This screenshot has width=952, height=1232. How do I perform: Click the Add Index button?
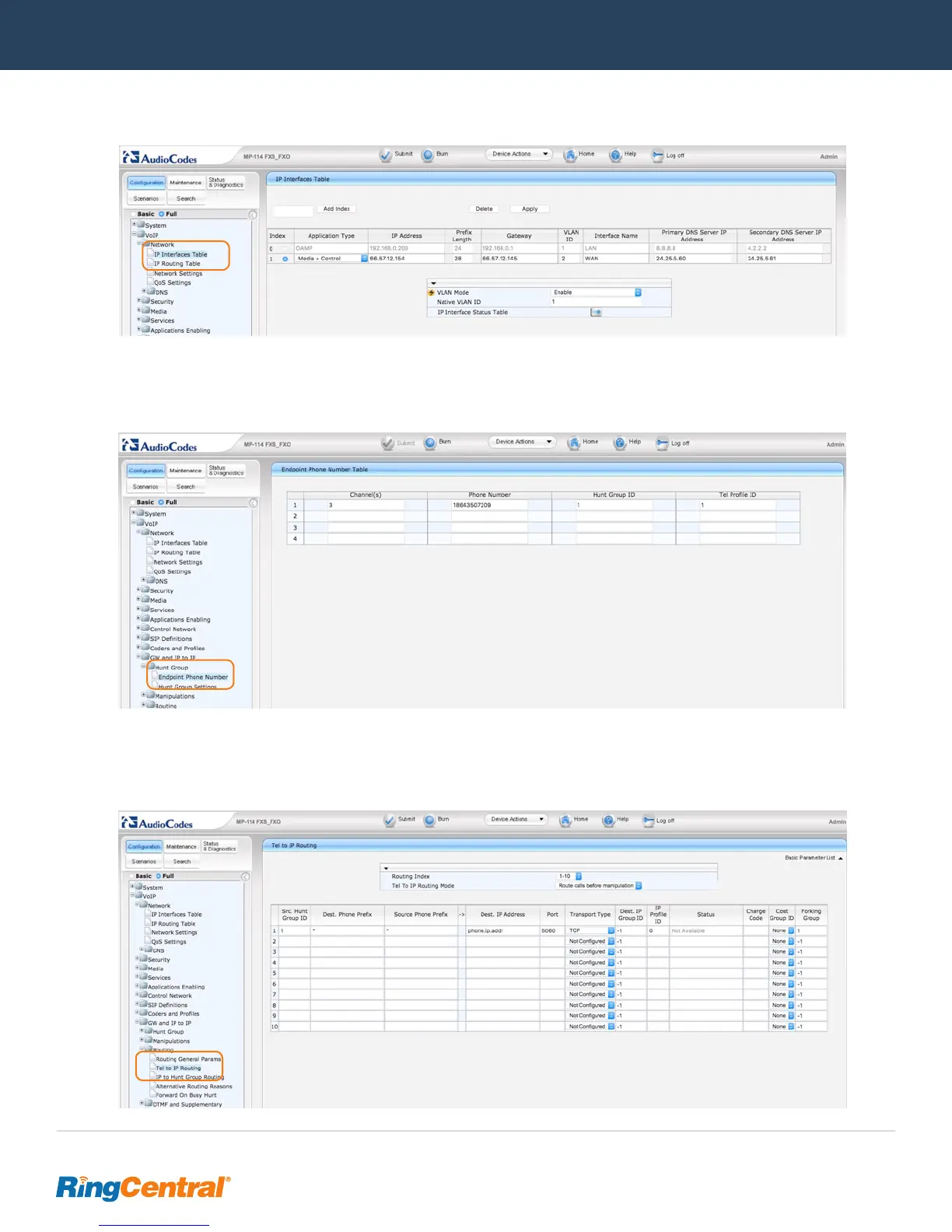[336, 209]
